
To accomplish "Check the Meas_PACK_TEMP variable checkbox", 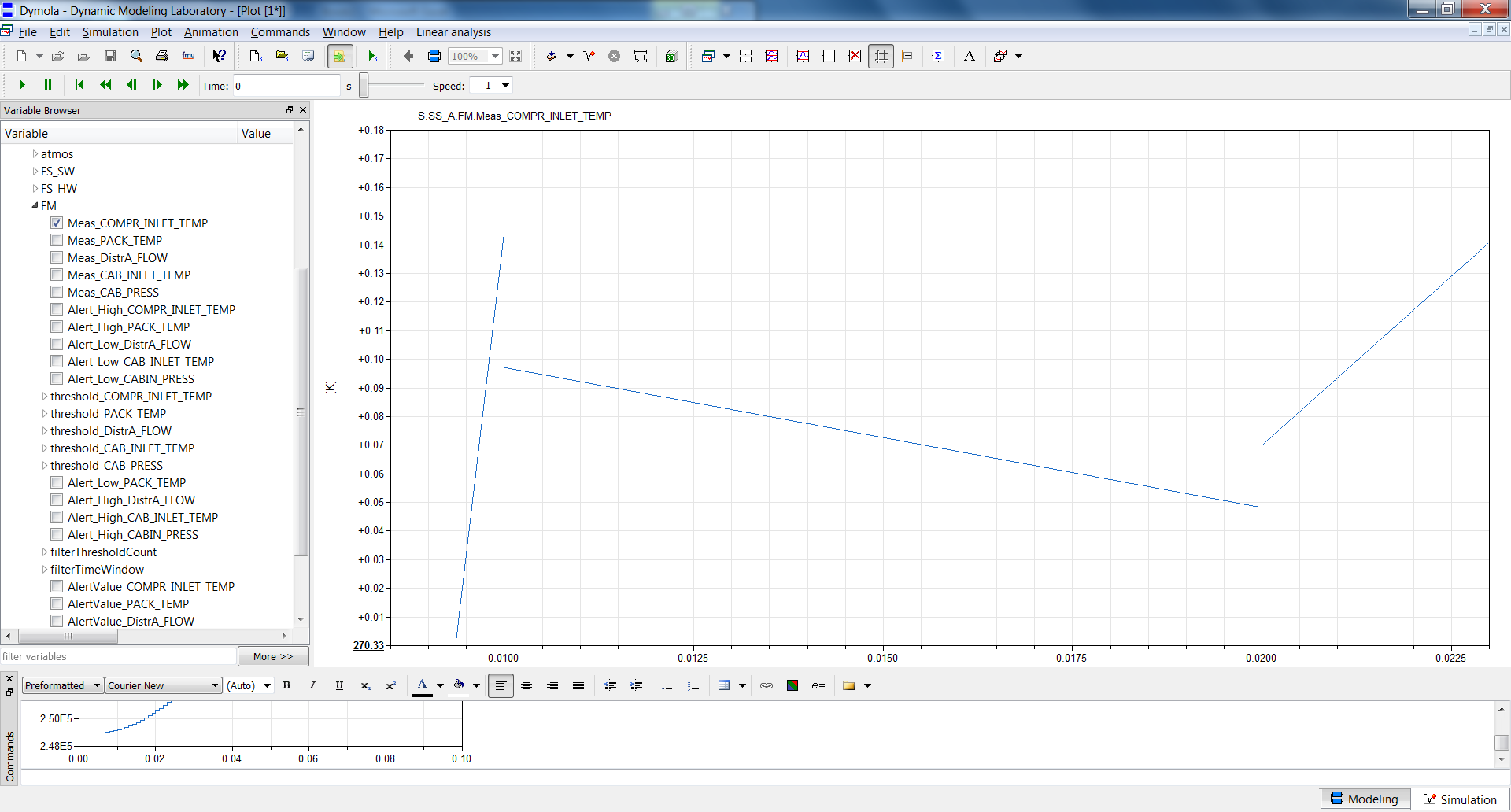I will 57,240.
